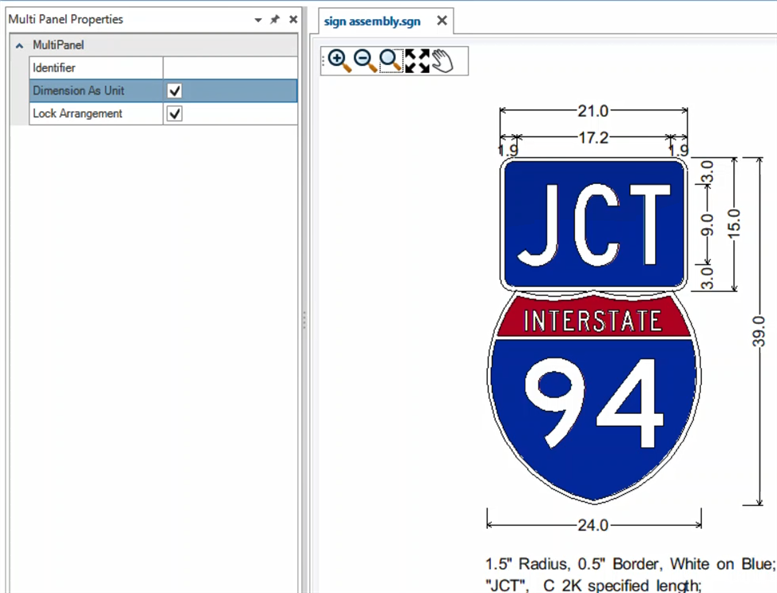Screen dimensions: 777x593
Task: Collapse the MultiPanel category
Action: point(19,46)
